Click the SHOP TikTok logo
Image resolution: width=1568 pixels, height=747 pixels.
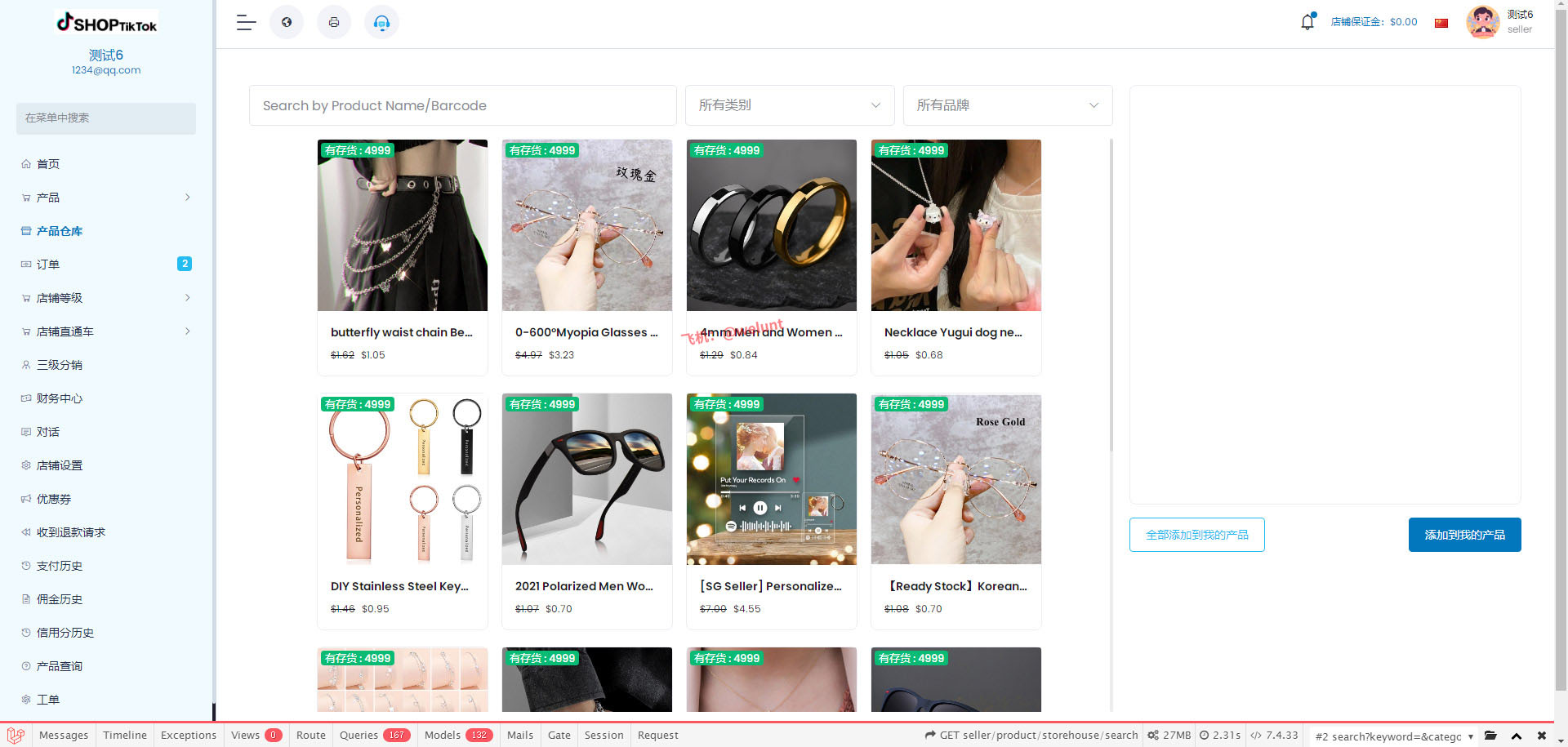(106, 23)
